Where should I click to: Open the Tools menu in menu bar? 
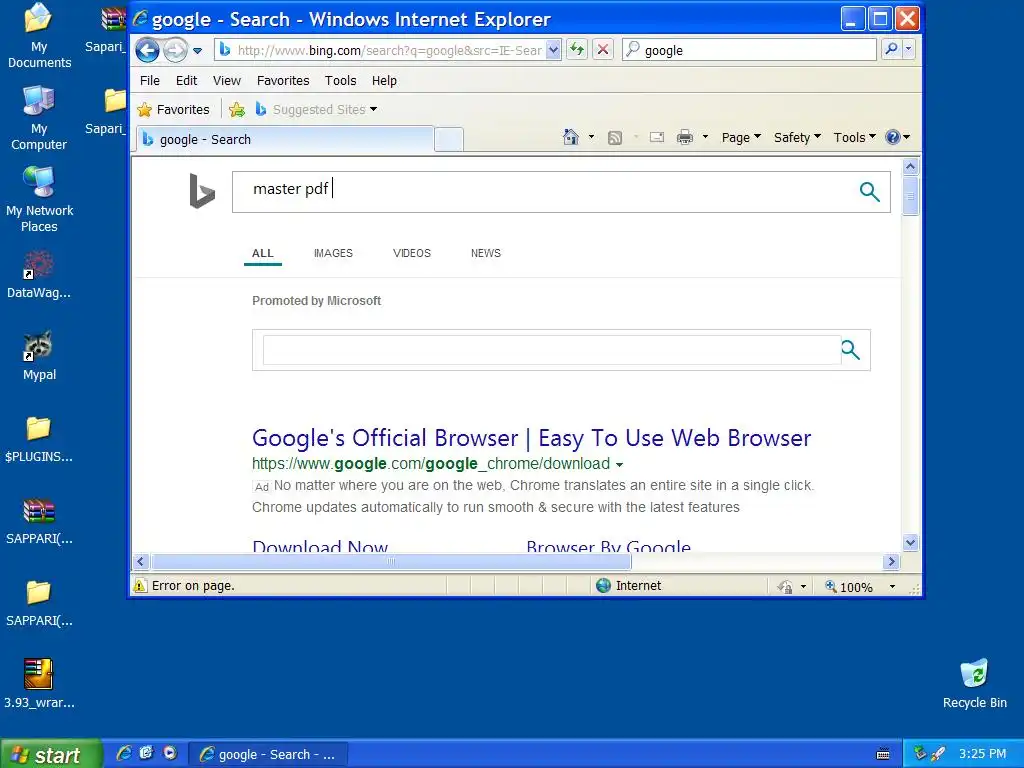pyautogui.click(x=340, y=80)
